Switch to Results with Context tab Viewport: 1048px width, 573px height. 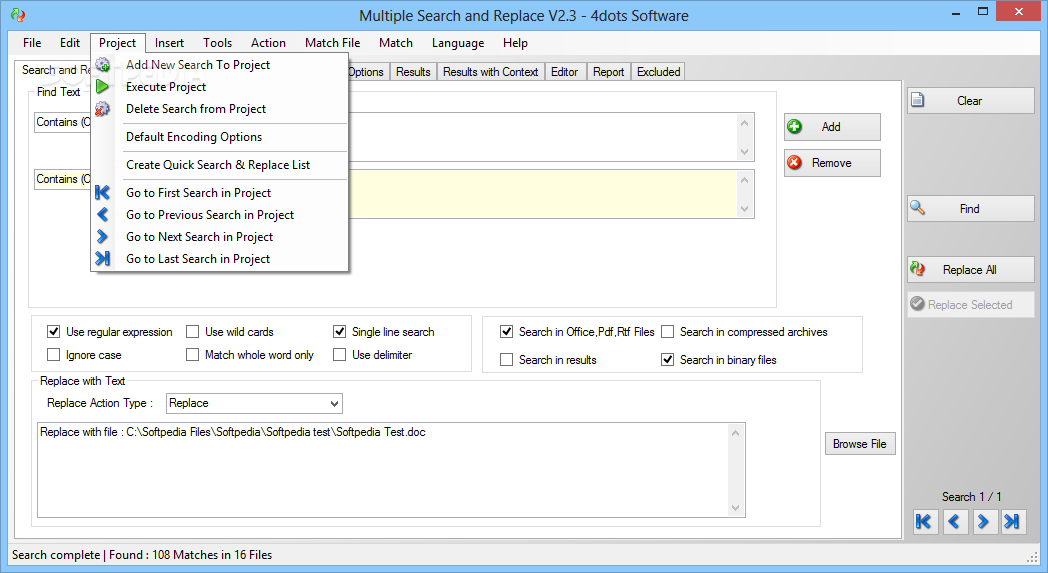pyautogui.click(x=491, y=72)
